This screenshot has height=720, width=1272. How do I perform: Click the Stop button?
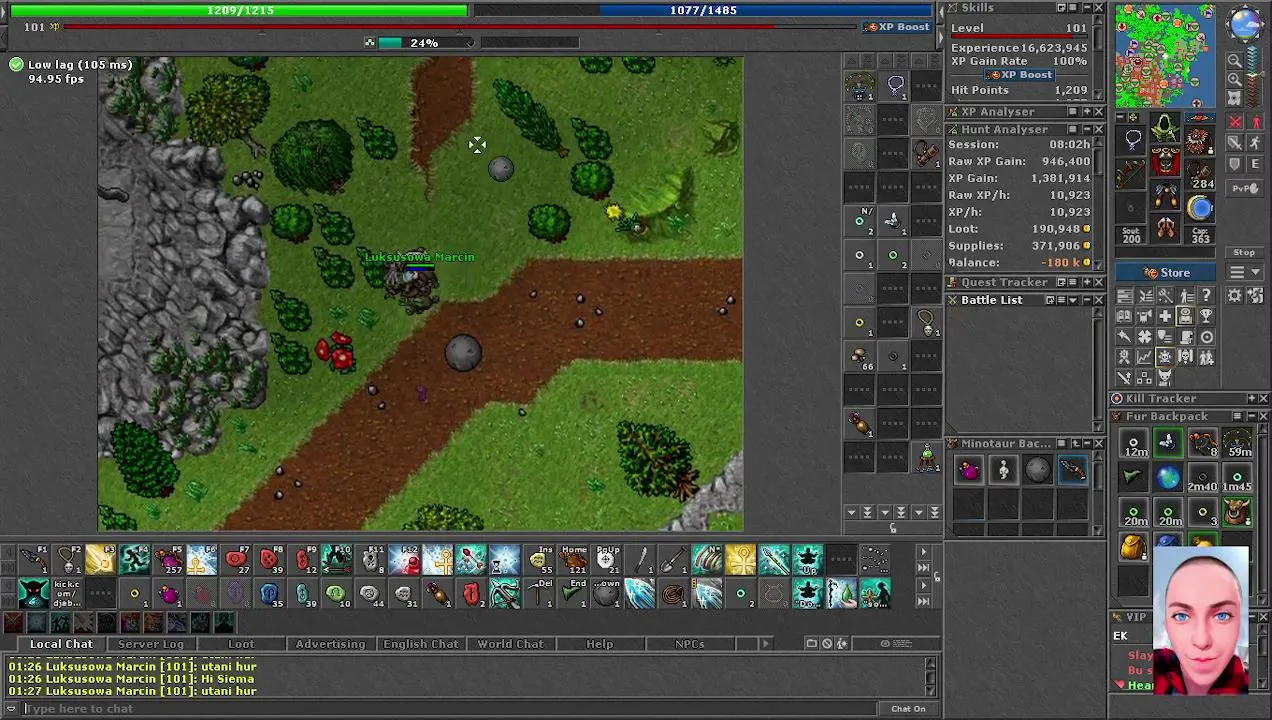pos(1244,253)
